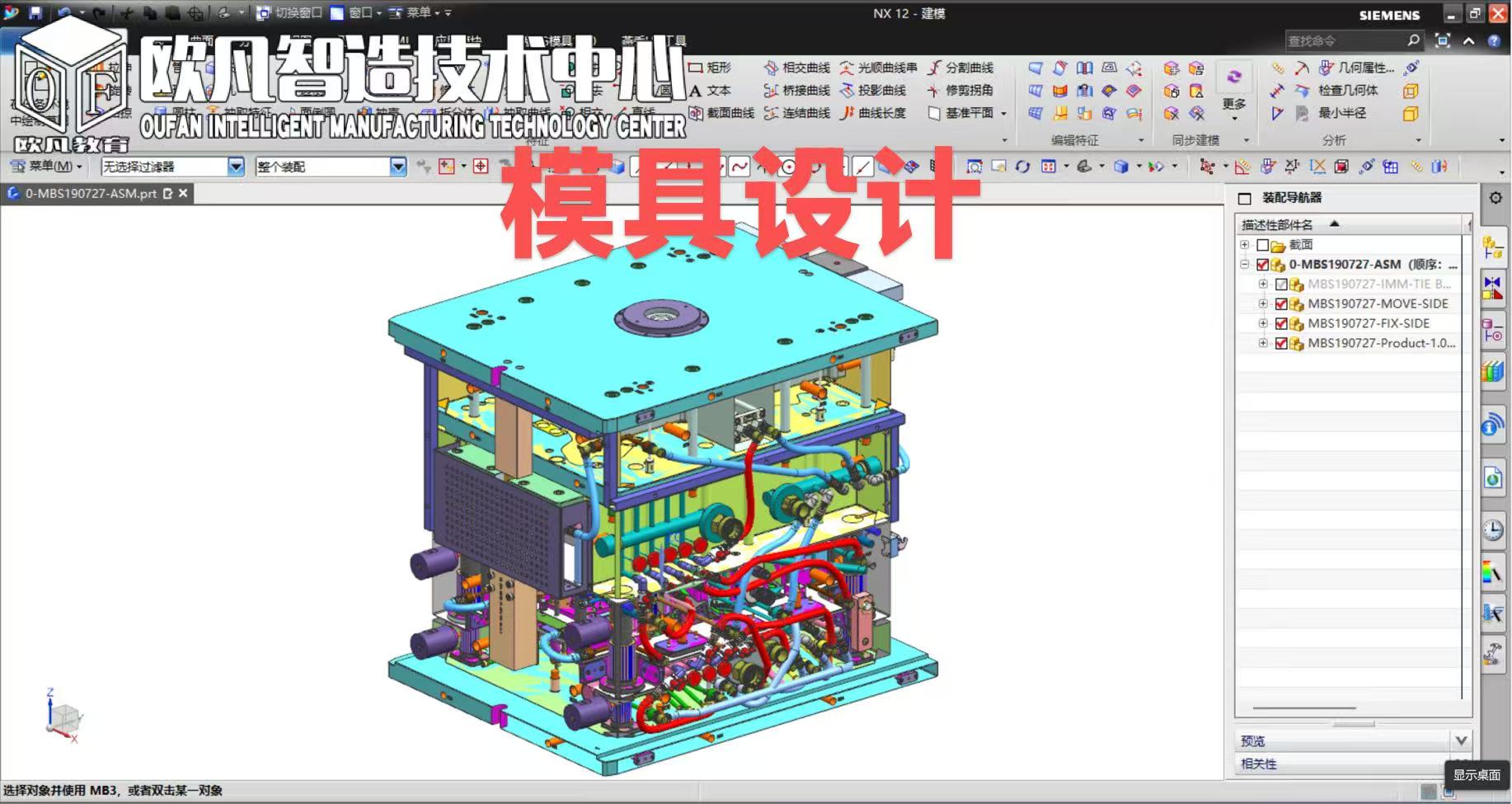Click the 文本 text tool
1512x804 pixels.
[x=710, y=91]
